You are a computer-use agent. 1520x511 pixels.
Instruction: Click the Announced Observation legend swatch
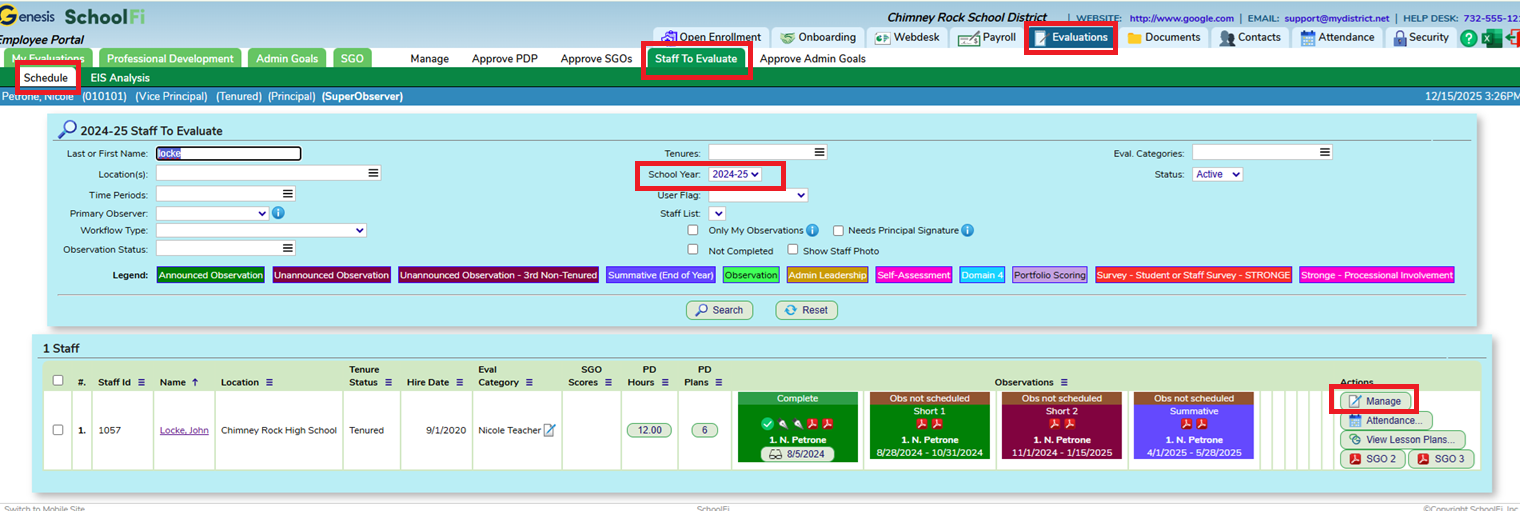(211, 275)
